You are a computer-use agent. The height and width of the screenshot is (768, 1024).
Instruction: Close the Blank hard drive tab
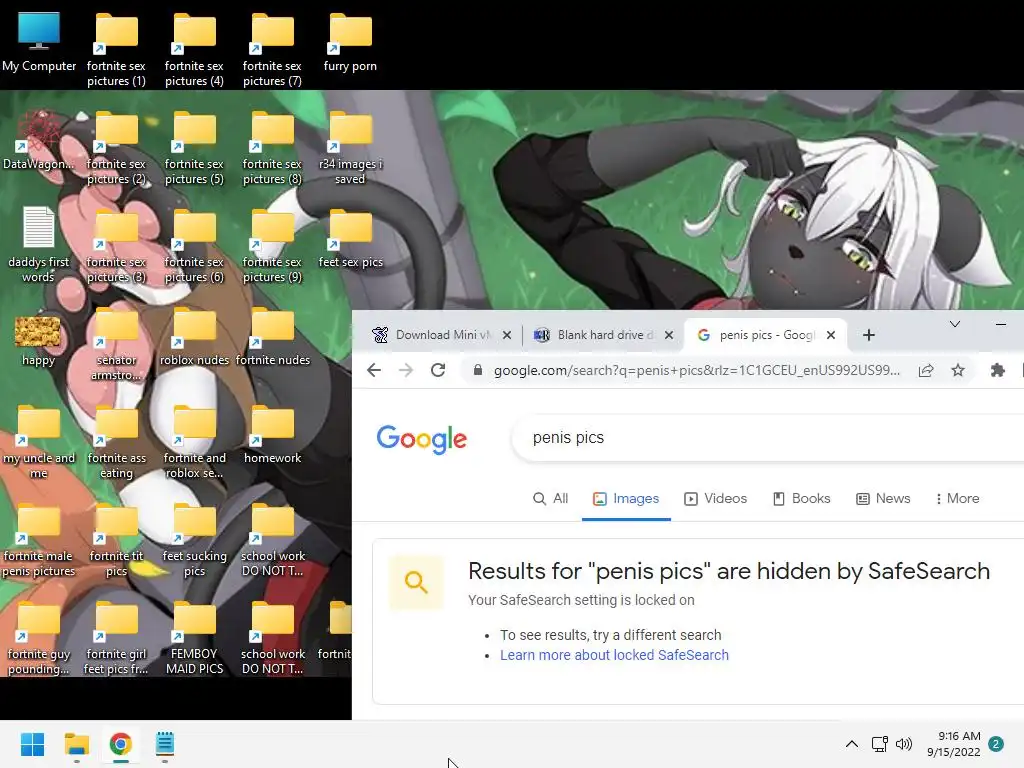coord(669,335)
